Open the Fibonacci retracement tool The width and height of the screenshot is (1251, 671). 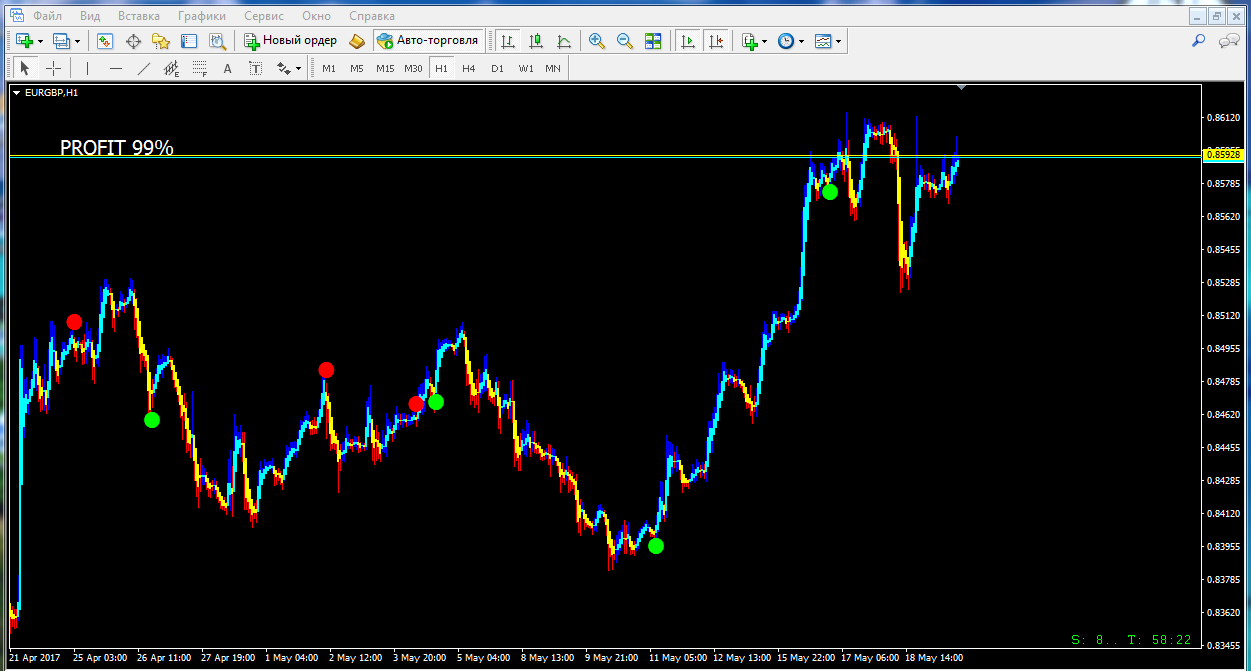pyautogui.click(x=199, y=68)
